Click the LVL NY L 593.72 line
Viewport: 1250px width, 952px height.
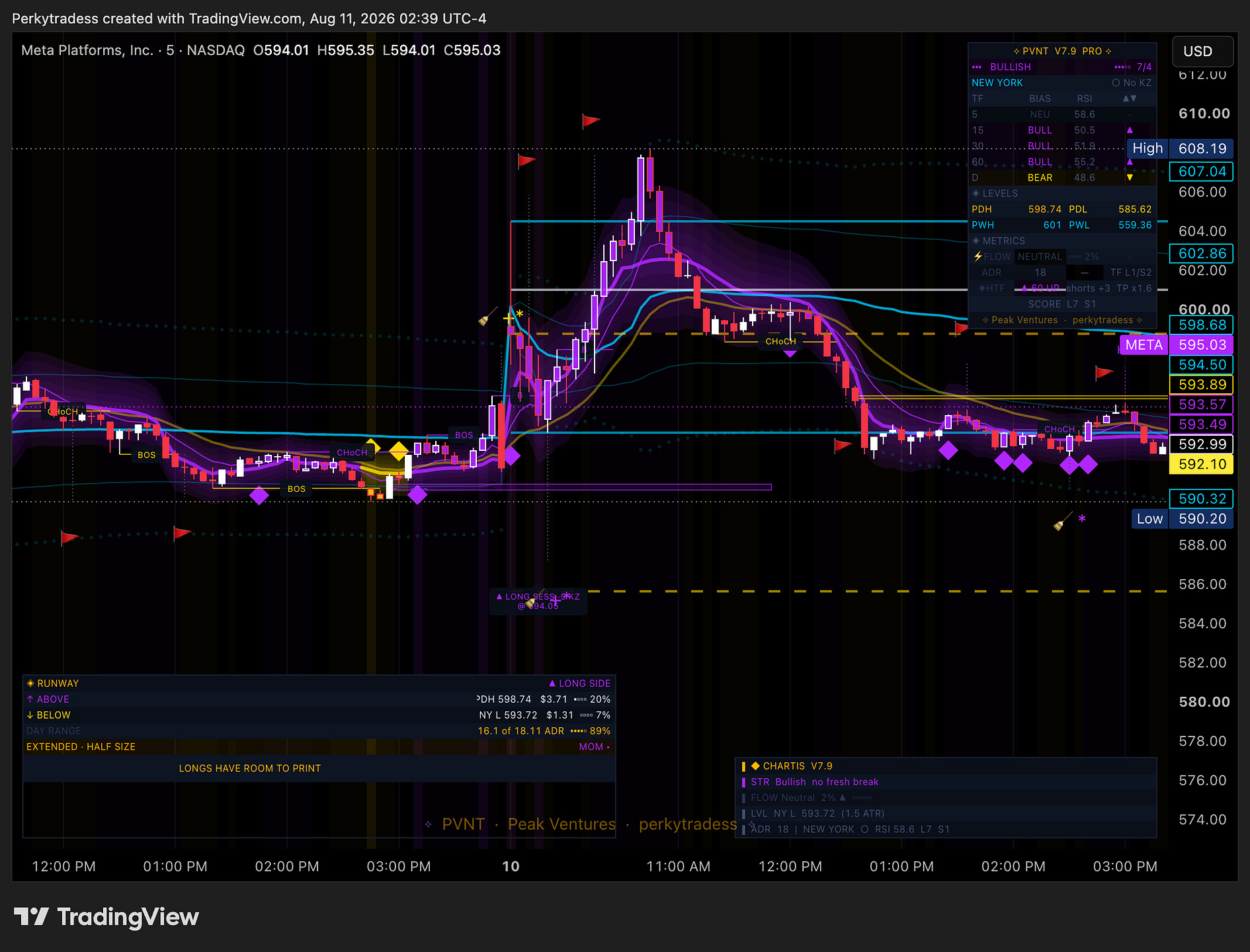pos(817,813)
